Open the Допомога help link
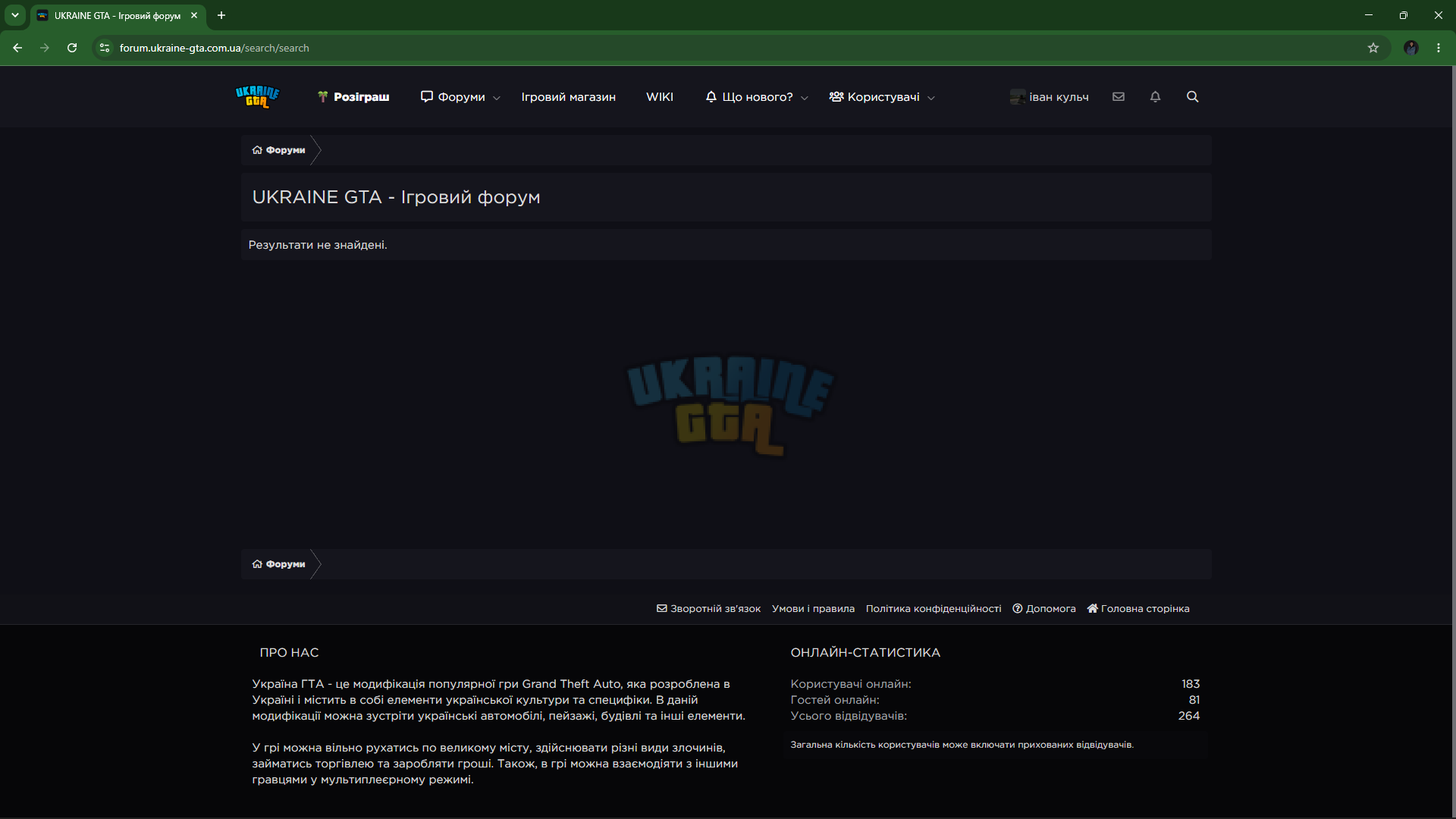Viewport: 1456px width, 819px height. (x=1044, y=609)
